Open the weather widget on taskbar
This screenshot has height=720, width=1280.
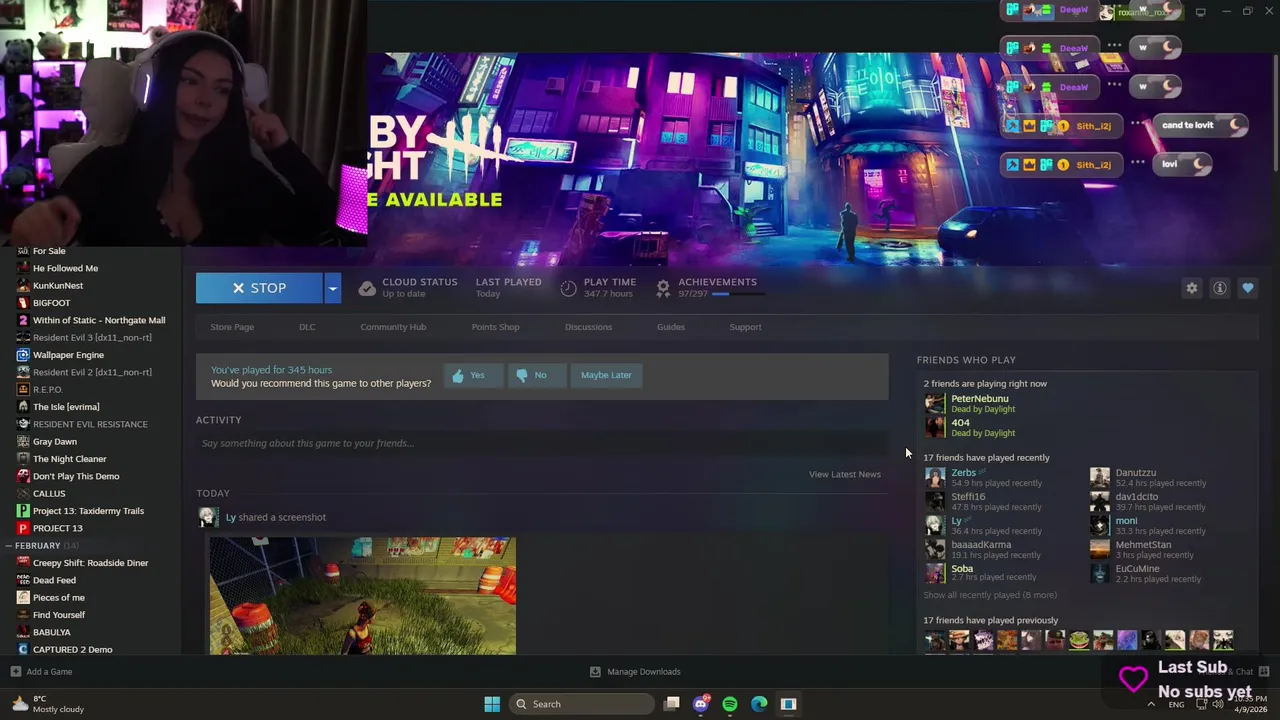(47, 704)
